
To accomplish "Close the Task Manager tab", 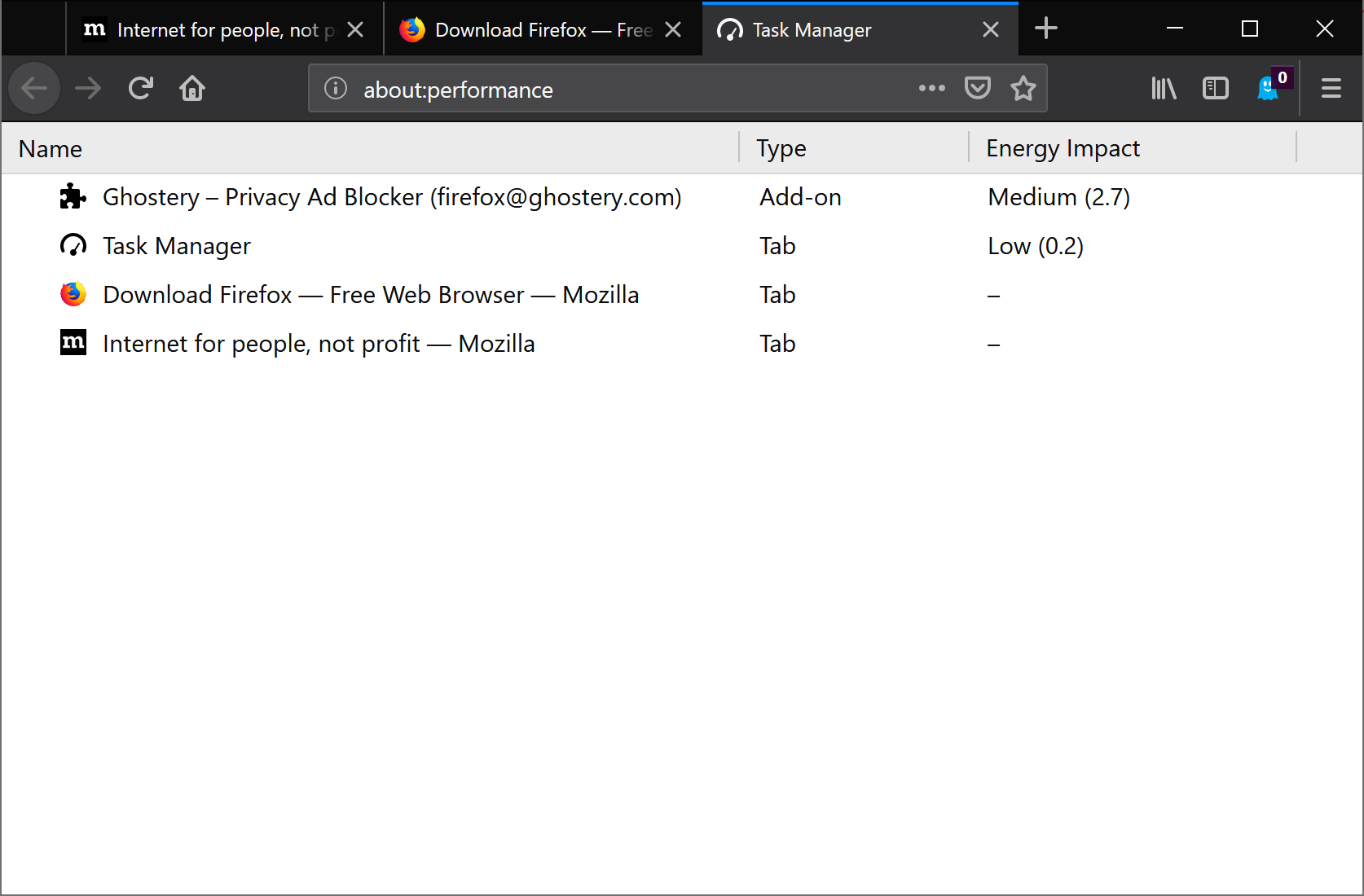I will tap(991, 29).
